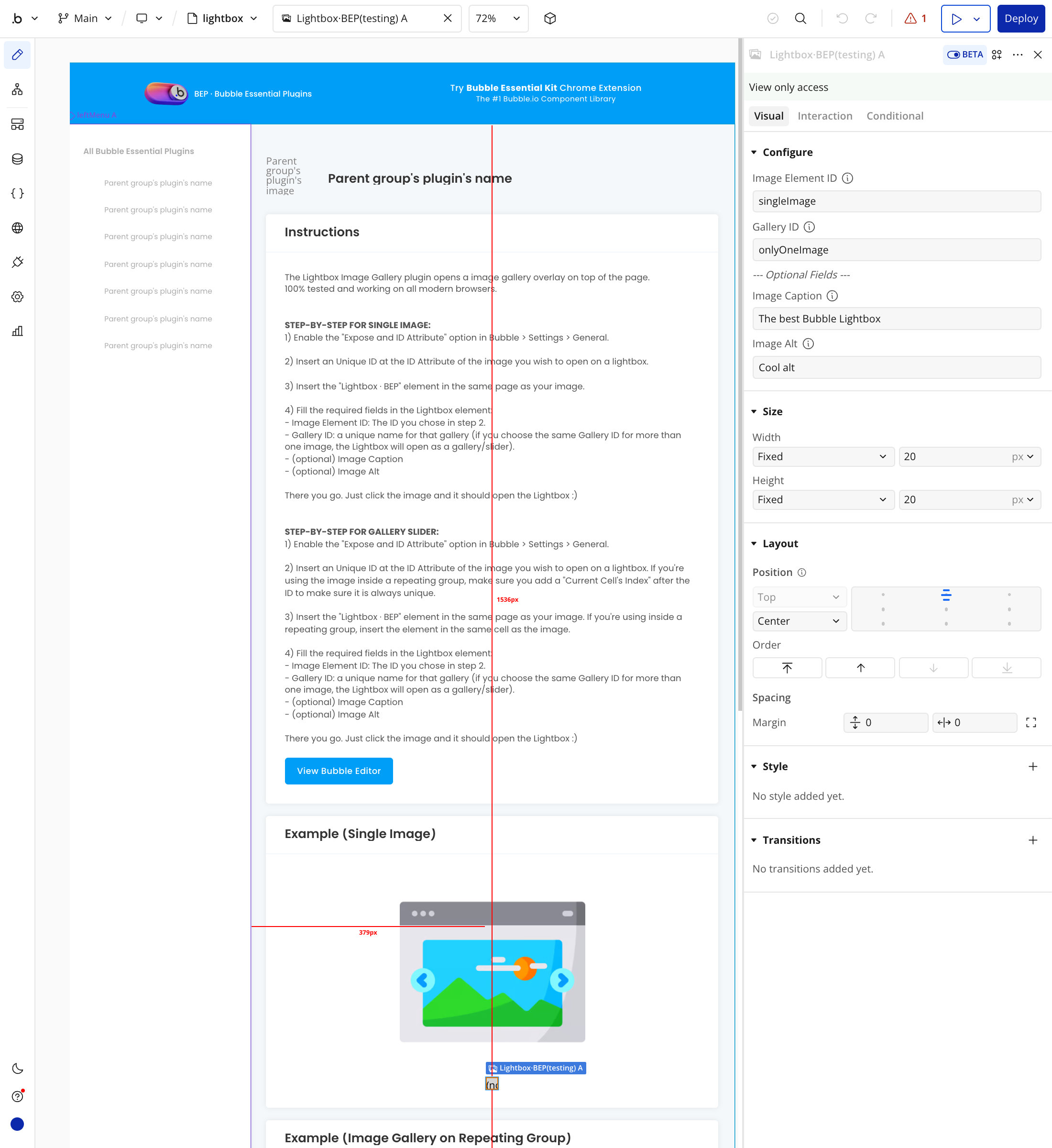Click the Image Alt info icon
Viewport: 1052px width, 1148px height.
click(808, 343)
